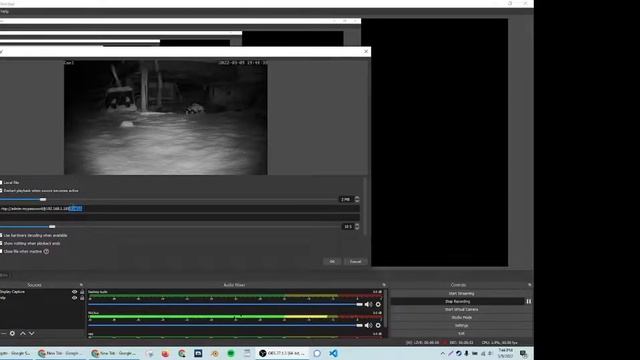Viewport: 640px width, 360px height.
Task: Move selected source down with arrow
Action: (31, 333)
